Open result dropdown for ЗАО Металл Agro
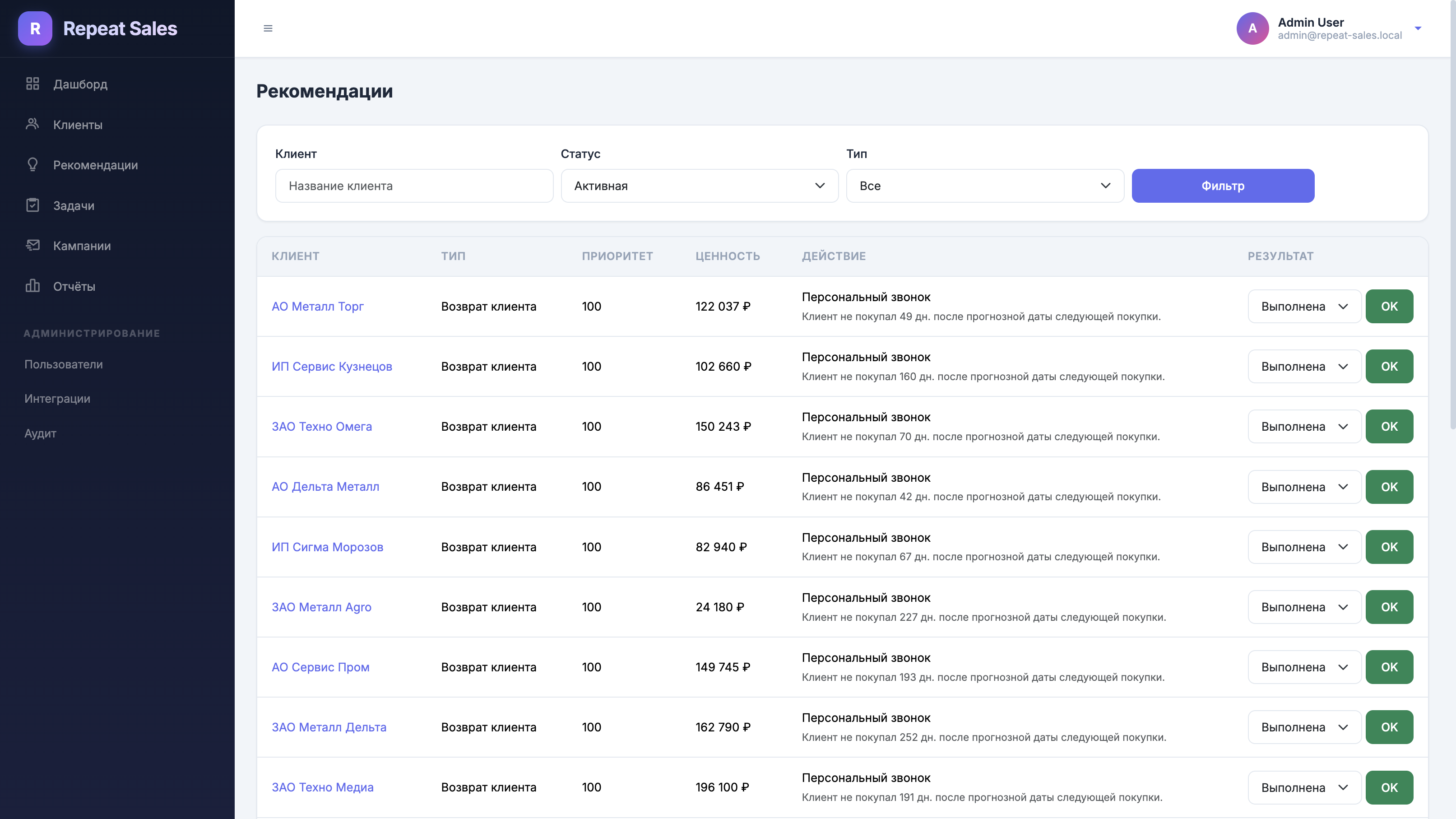This screenshot has height=819, width=1456. pos(1304,607)
